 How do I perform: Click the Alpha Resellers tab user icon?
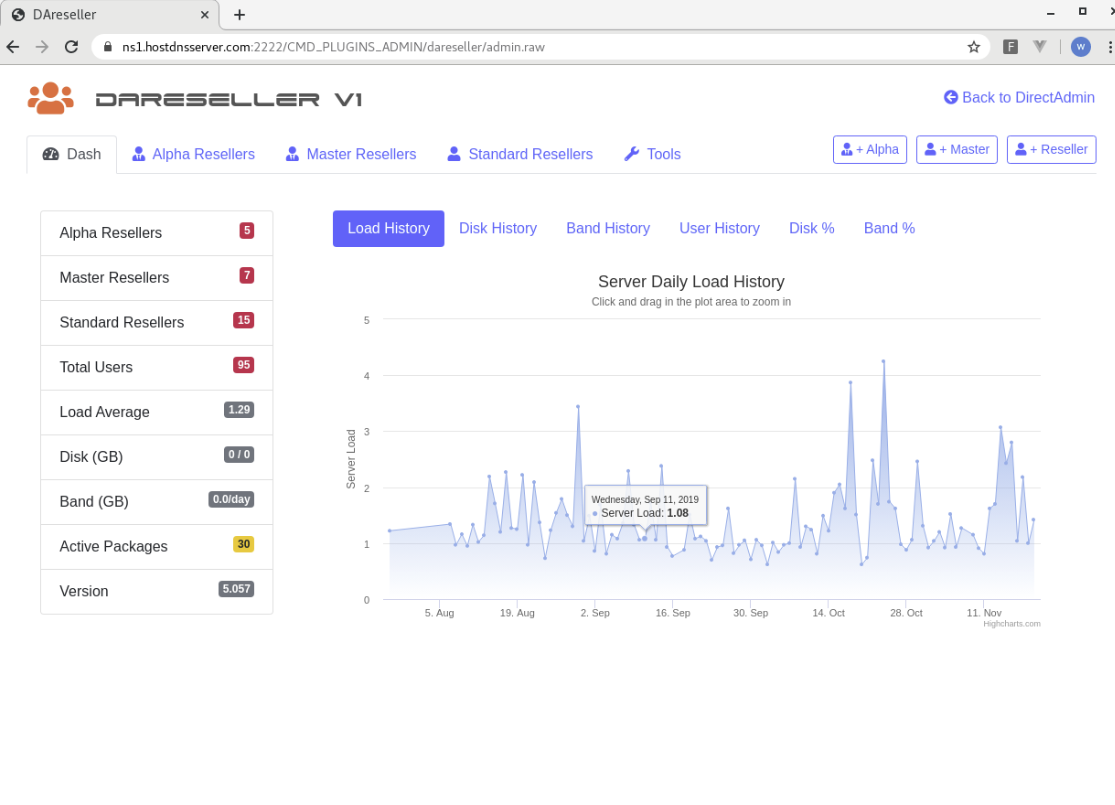point(139,154)
